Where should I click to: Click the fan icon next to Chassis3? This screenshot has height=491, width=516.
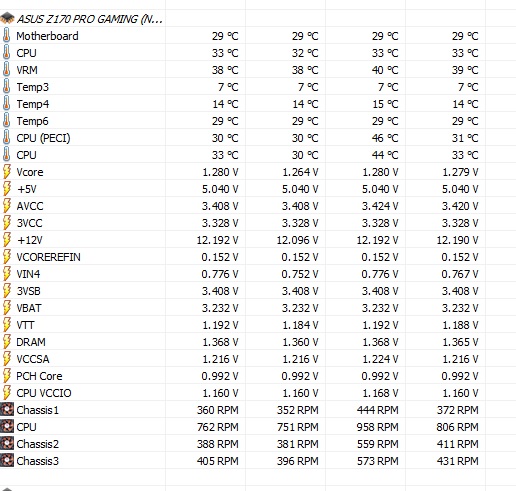7,460
